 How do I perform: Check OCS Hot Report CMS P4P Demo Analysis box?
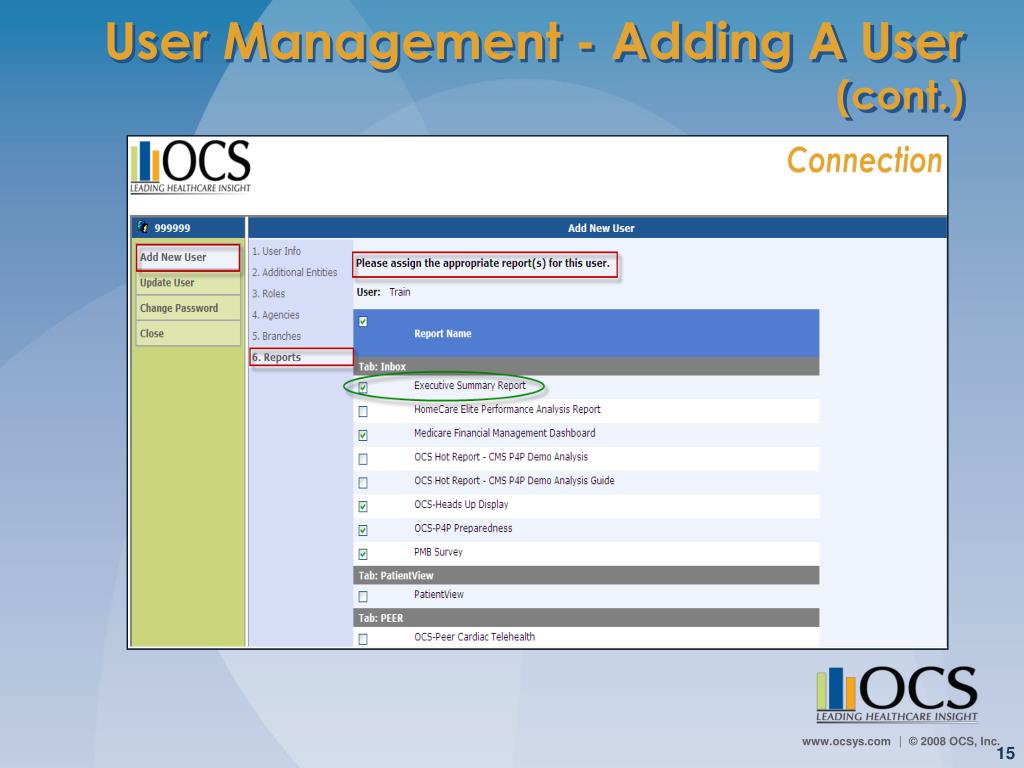363,459
